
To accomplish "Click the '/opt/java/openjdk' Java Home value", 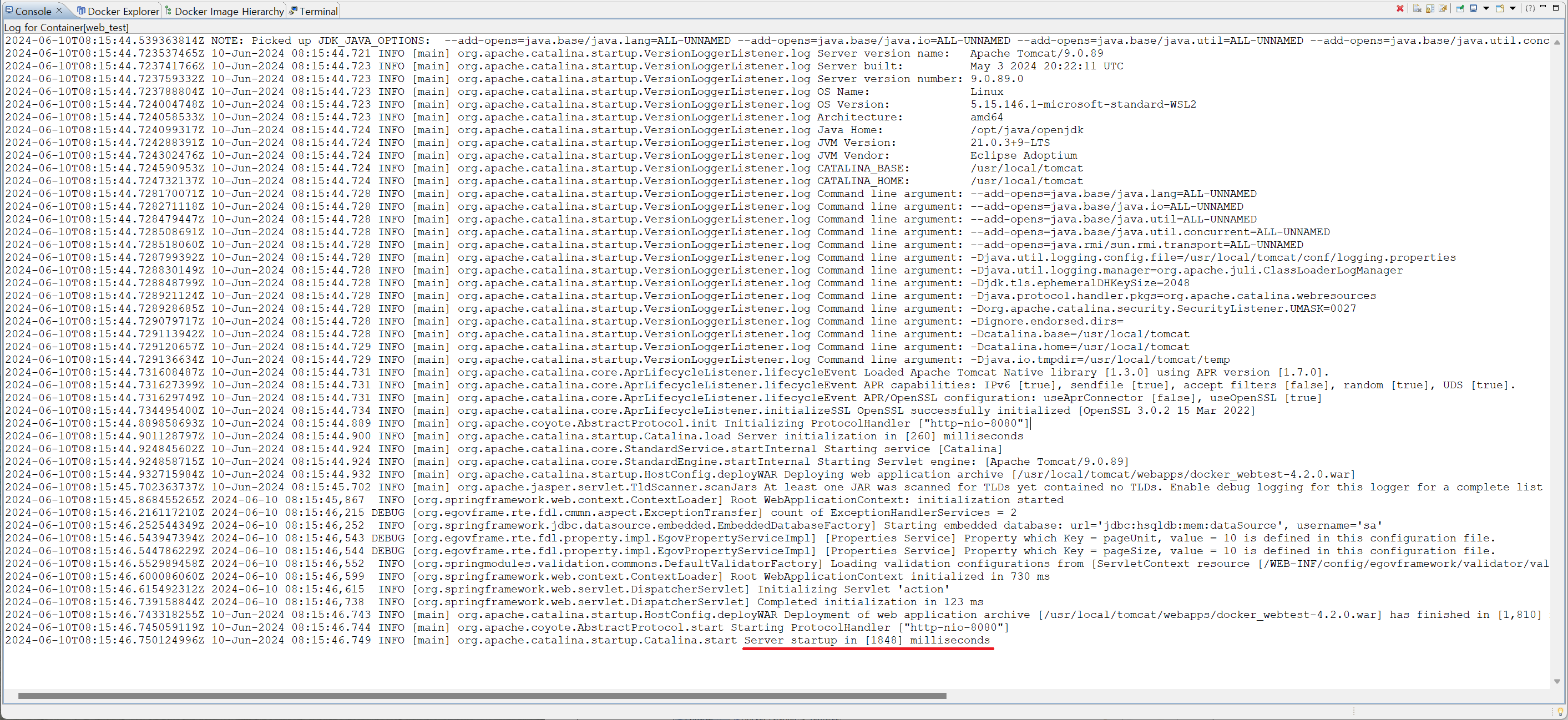I will (1027, 130).
